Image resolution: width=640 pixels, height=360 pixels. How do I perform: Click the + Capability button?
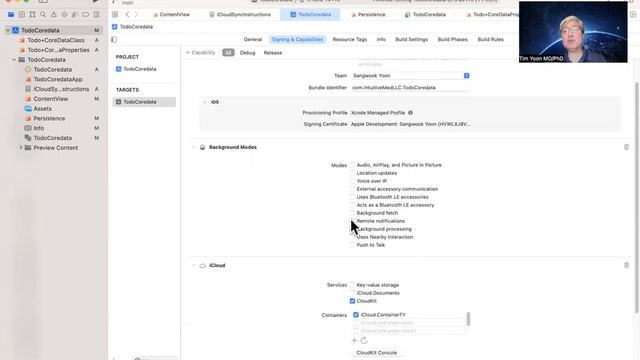200,53
